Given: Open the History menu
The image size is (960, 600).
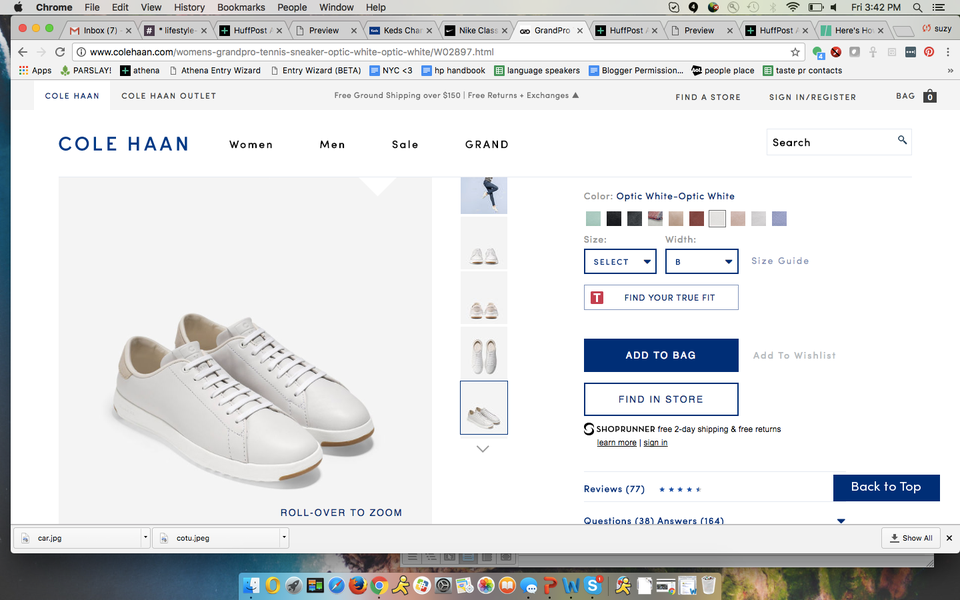Looking at the screenshot, I should [189, 7].
